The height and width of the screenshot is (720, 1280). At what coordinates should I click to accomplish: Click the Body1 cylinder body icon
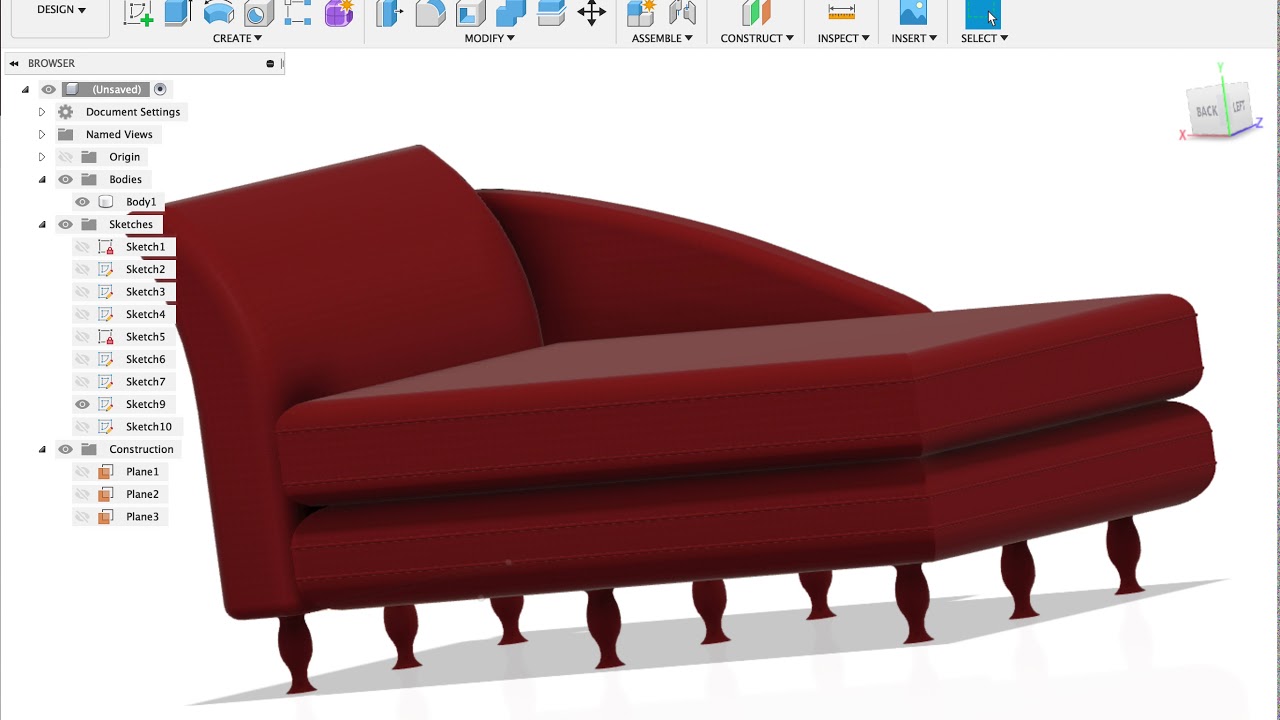(x=106, y=202)
